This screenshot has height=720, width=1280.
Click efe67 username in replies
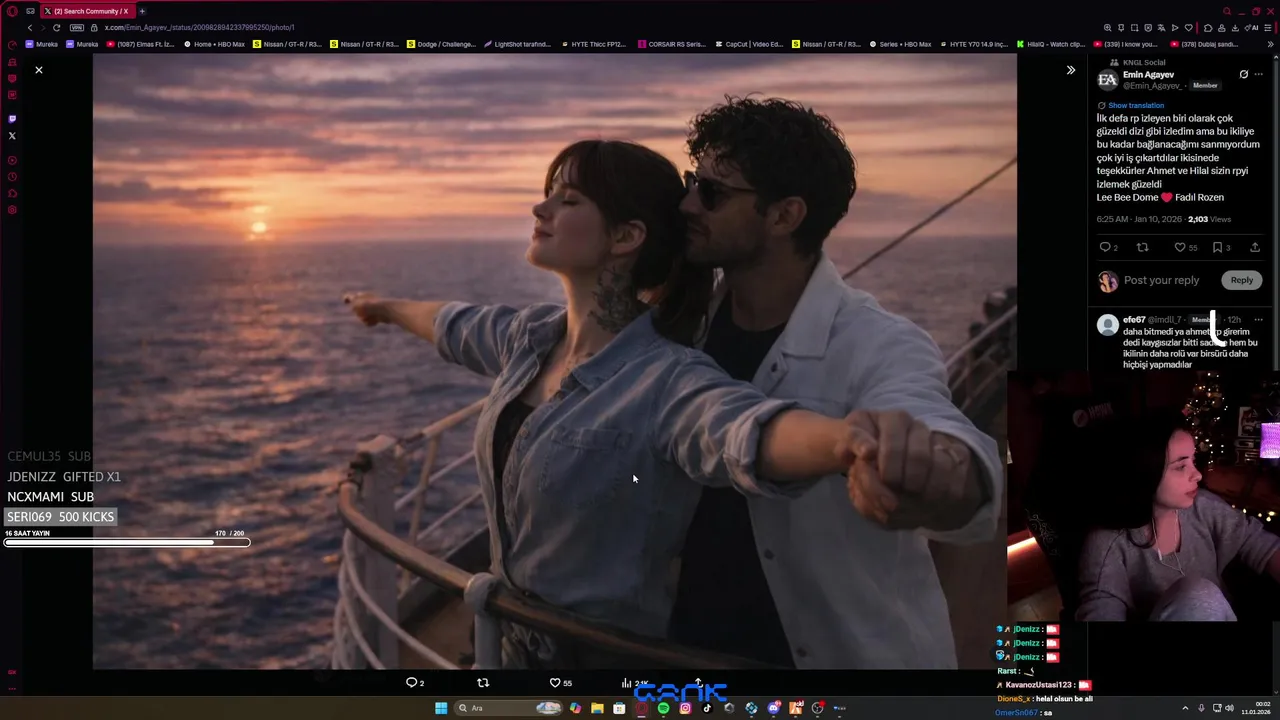click(1134, 320)
